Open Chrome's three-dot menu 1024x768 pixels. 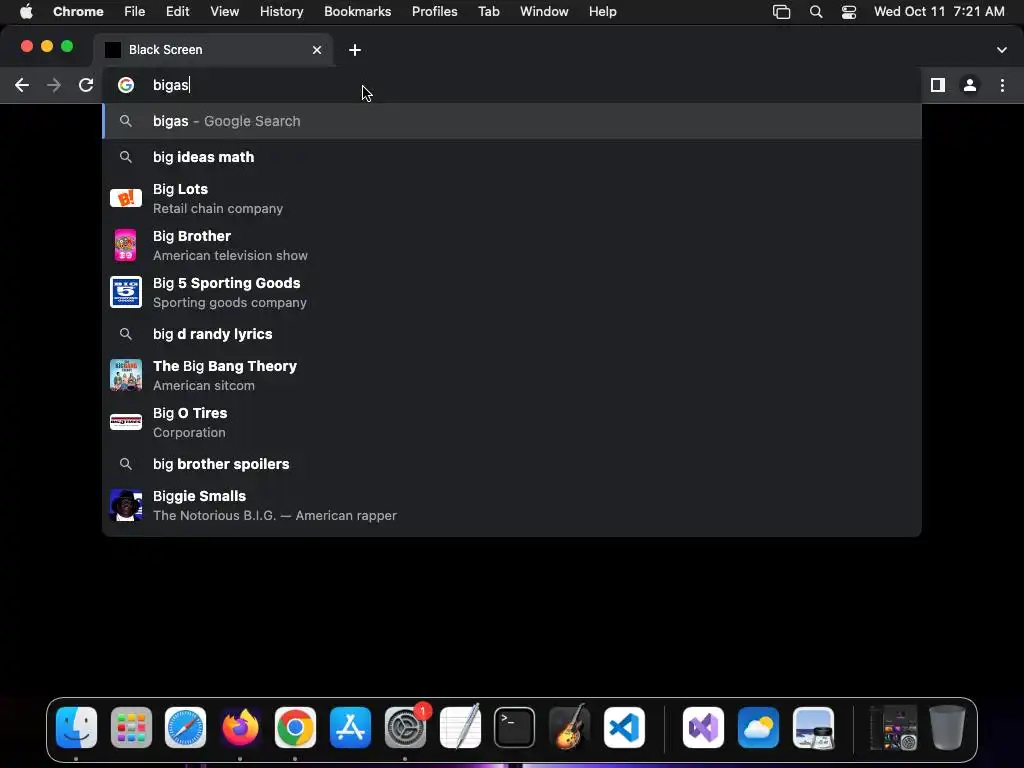coord(1002,85)
